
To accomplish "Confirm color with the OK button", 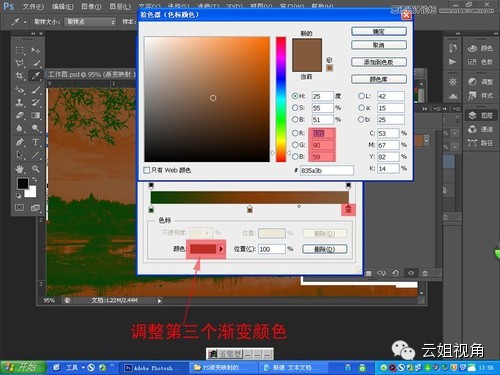I will click(379, 31).
